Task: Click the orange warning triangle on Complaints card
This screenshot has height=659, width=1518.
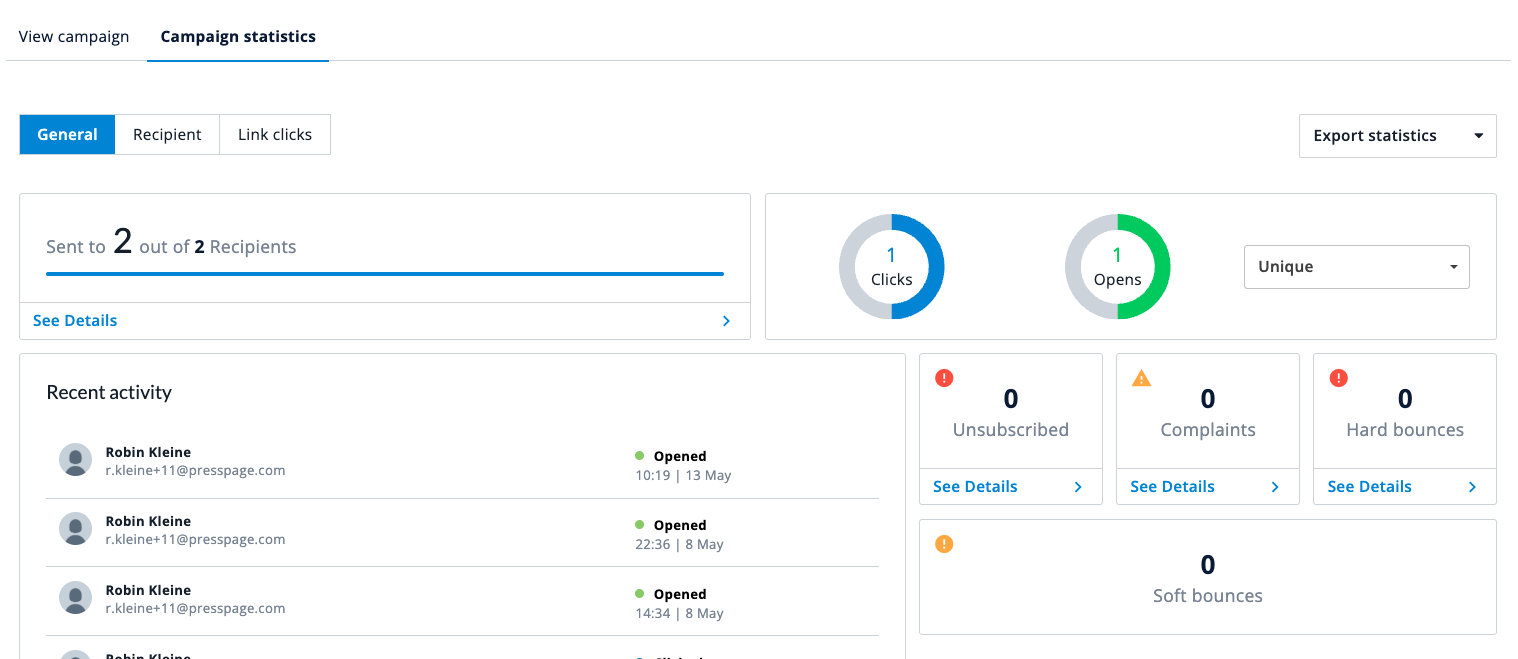Action: (1141, 378)
